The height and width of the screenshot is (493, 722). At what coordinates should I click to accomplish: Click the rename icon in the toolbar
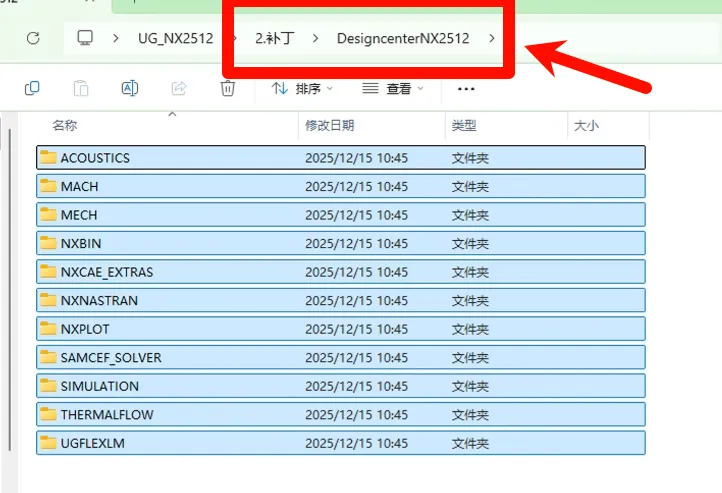[130, 88]
